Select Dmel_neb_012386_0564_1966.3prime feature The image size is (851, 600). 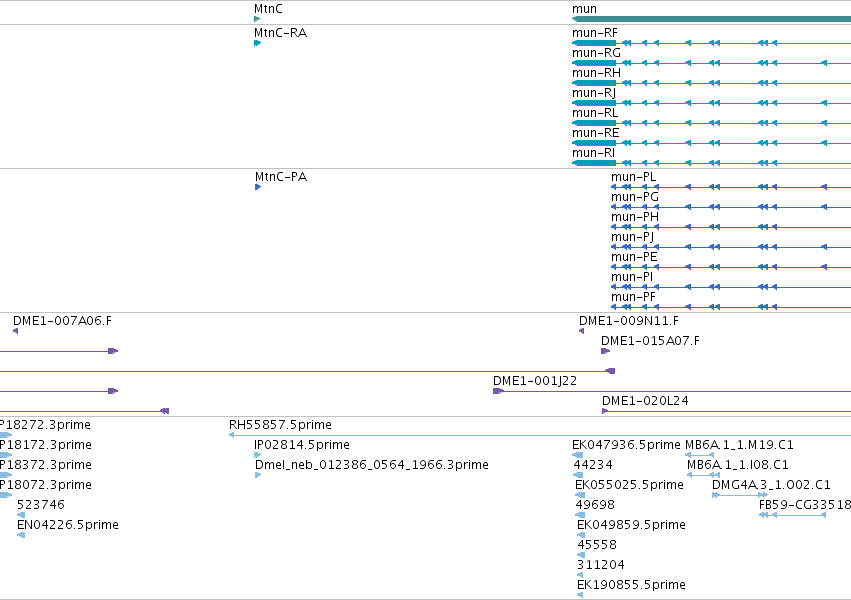coord(258,475)
